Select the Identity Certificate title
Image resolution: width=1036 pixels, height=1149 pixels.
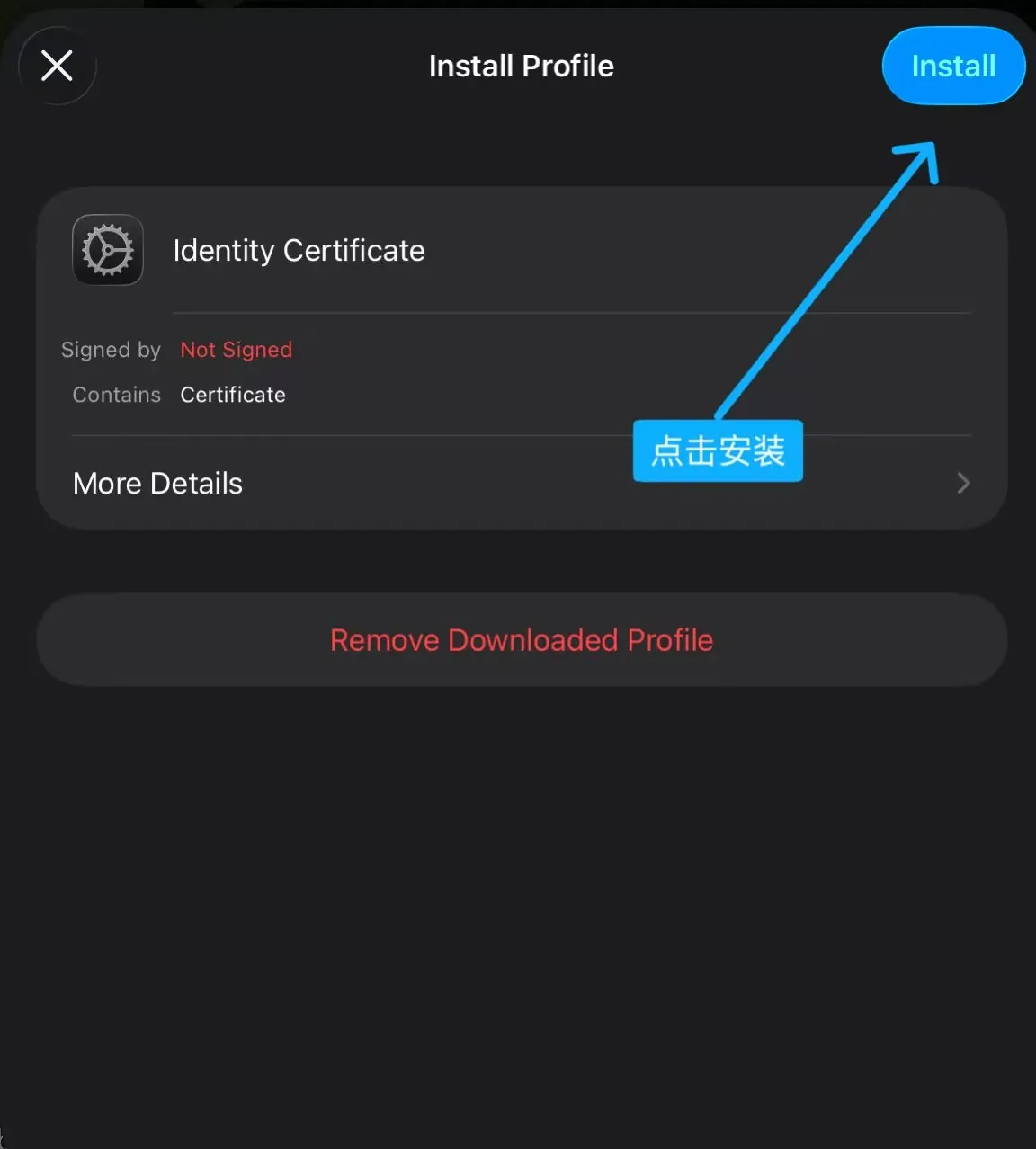[x=299, y=250]
